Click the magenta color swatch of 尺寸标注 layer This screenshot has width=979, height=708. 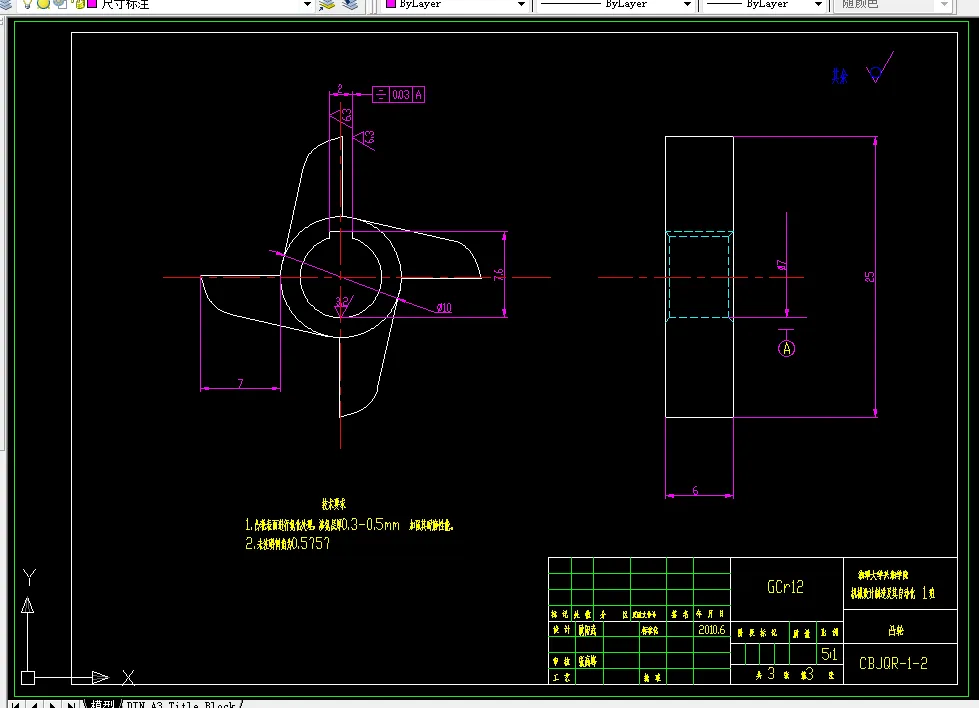[x=92, y=4]
